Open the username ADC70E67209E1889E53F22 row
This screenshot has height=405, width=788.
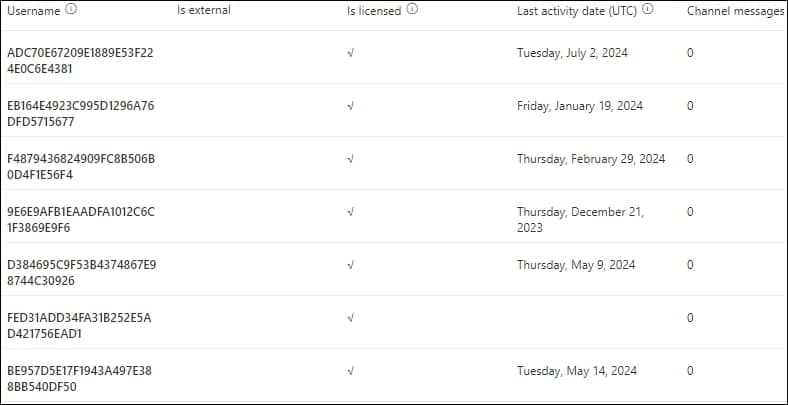click(x=80, y=60)
